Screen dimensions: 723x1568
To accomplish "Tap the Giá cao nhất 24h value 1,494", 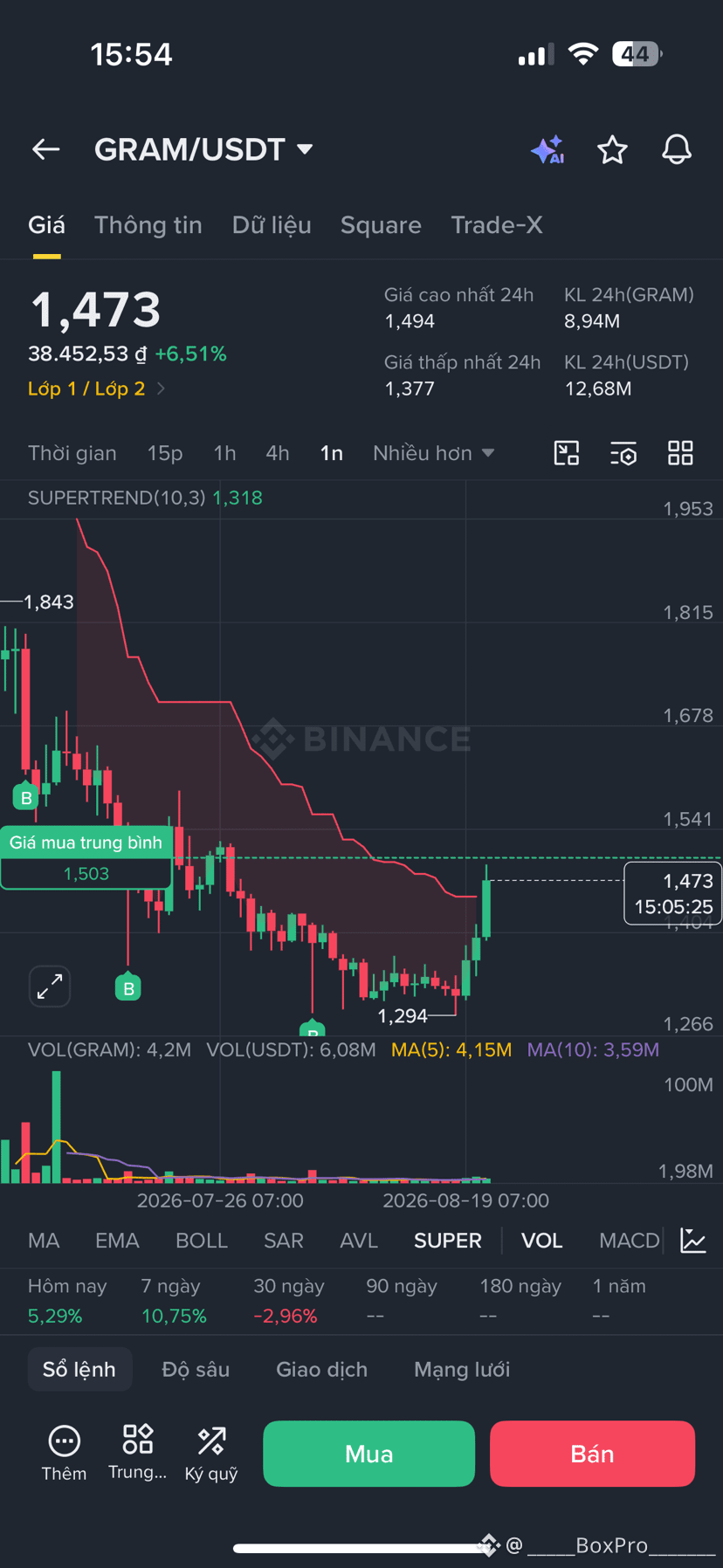I will 410,321.
